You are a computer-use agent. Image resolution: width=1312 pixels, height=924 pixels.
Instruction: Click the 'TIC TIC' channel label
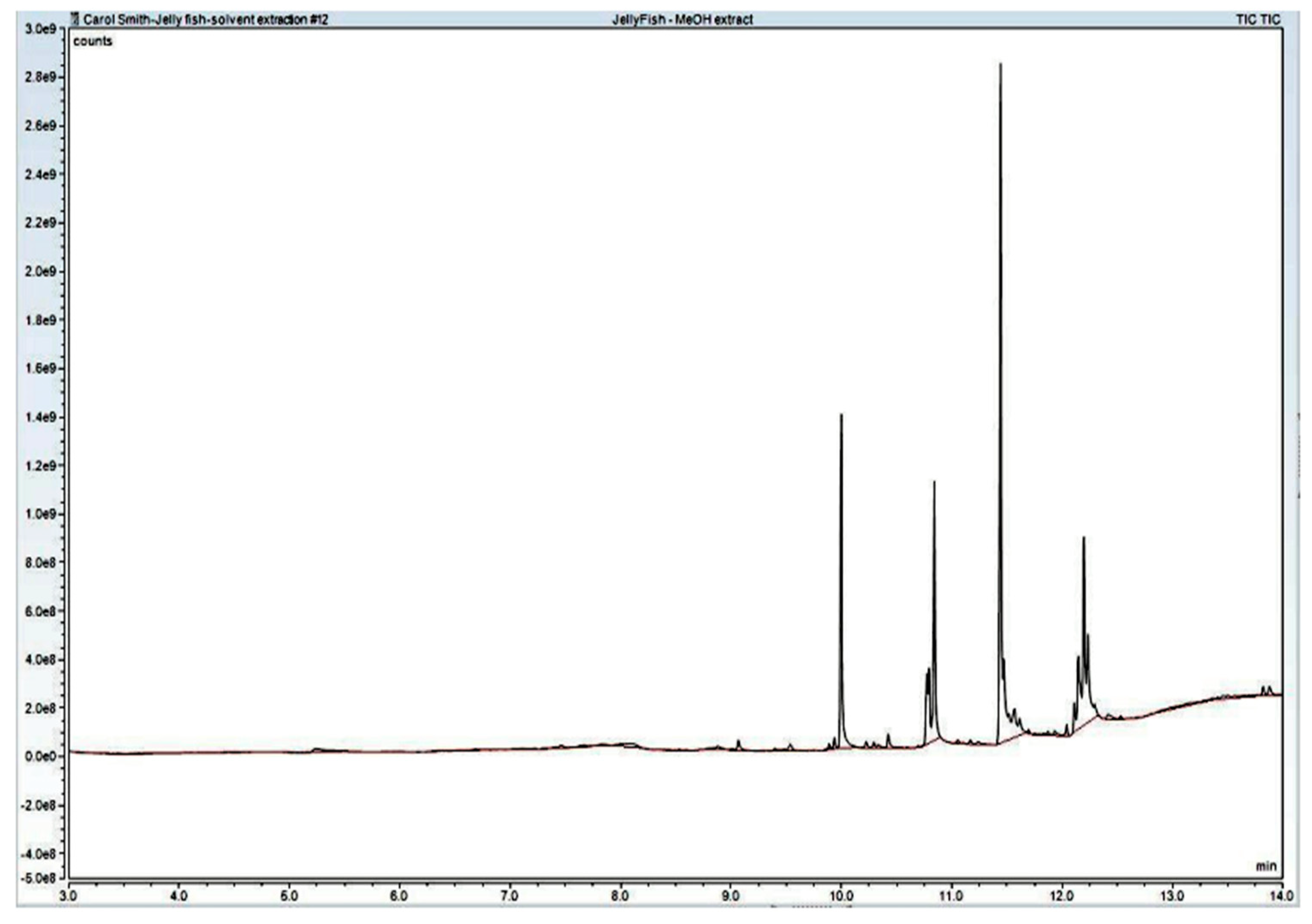(x=1258, y=20)
